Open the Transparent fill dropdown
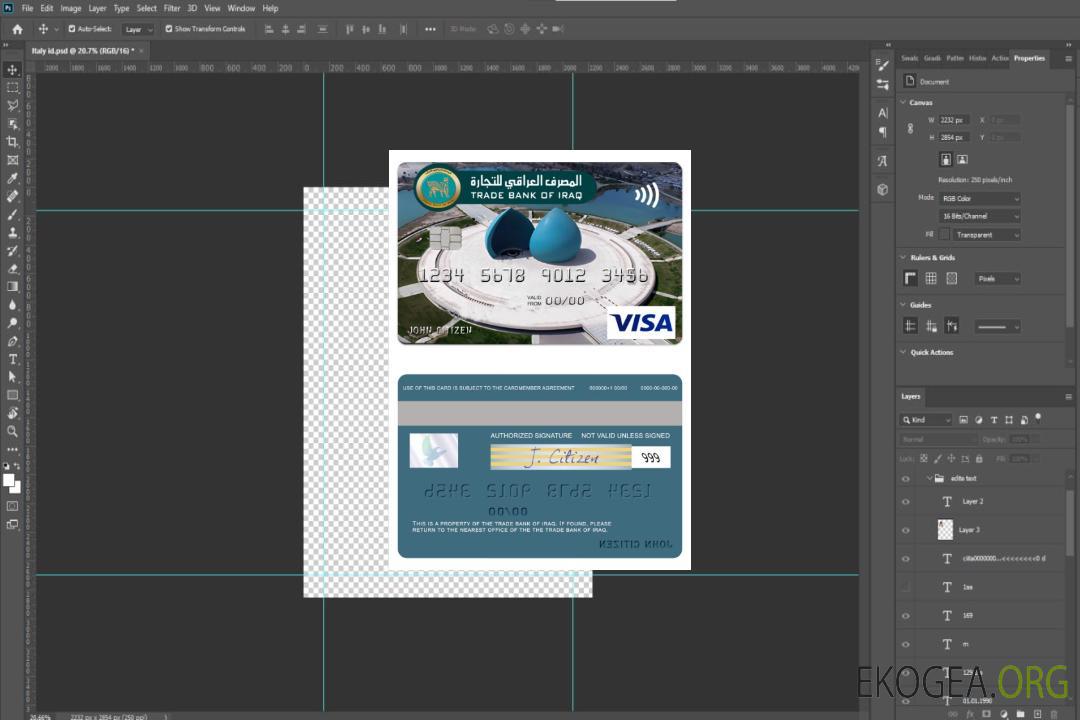This screenshot has height=720, width=1080. tap(986, 235)
